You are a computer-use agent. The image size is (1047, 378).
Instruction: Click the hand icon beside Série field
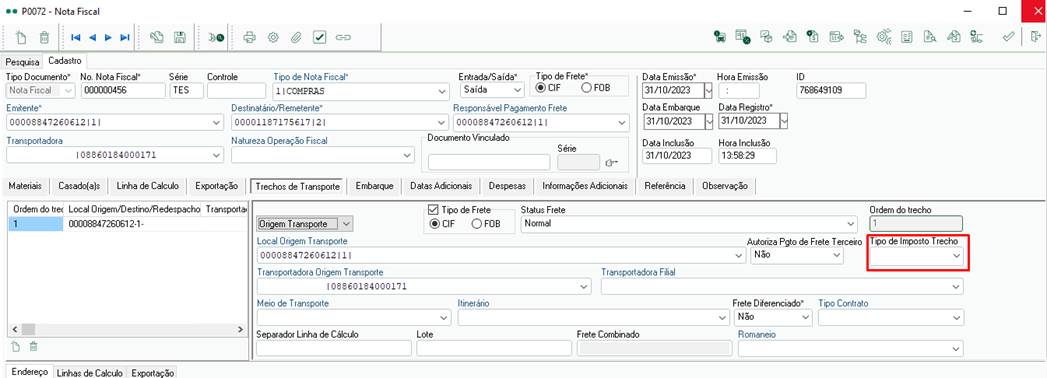611,162
